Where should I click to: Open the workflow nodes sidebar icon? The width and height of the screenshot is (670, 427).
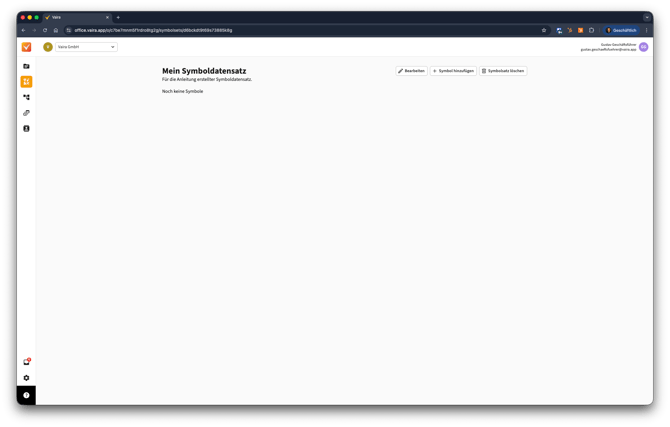click(x=26, y=97)
